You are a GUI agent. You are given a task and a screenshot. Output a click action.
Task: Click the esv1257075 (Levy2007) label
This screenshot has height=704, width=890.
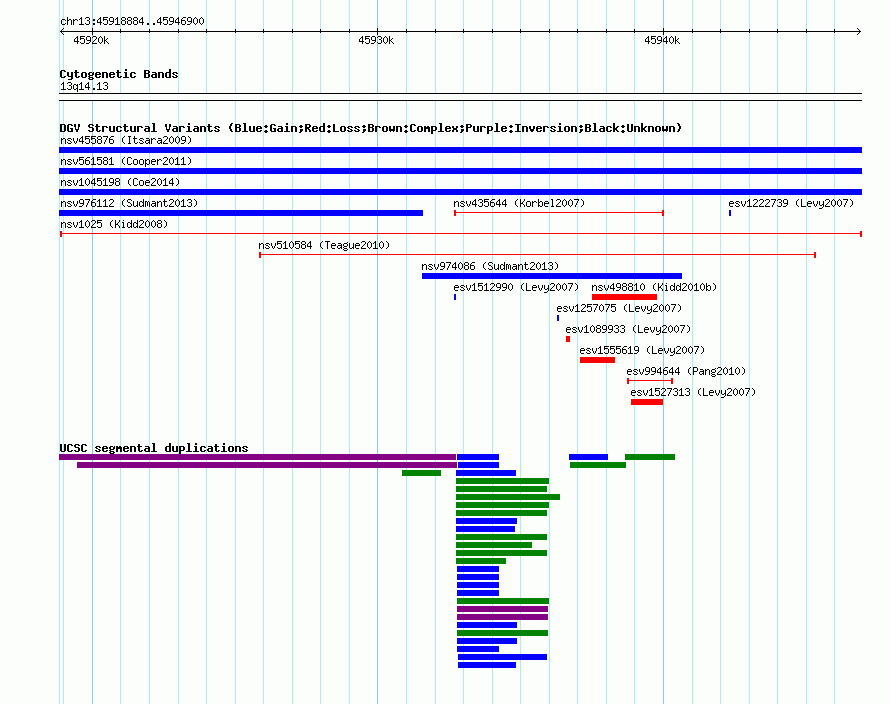619,308
